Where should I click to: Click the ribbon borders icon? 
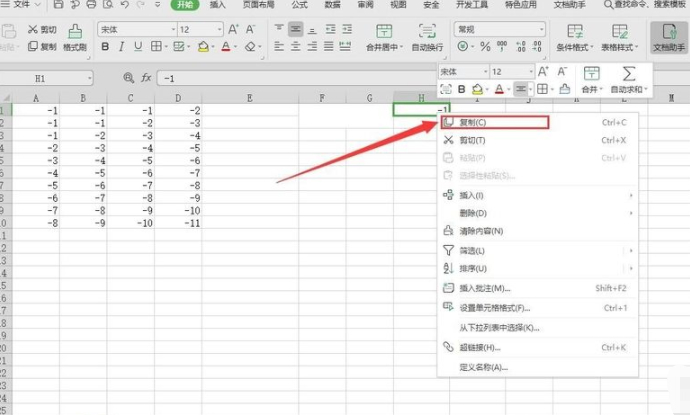(x=156, y=46)
